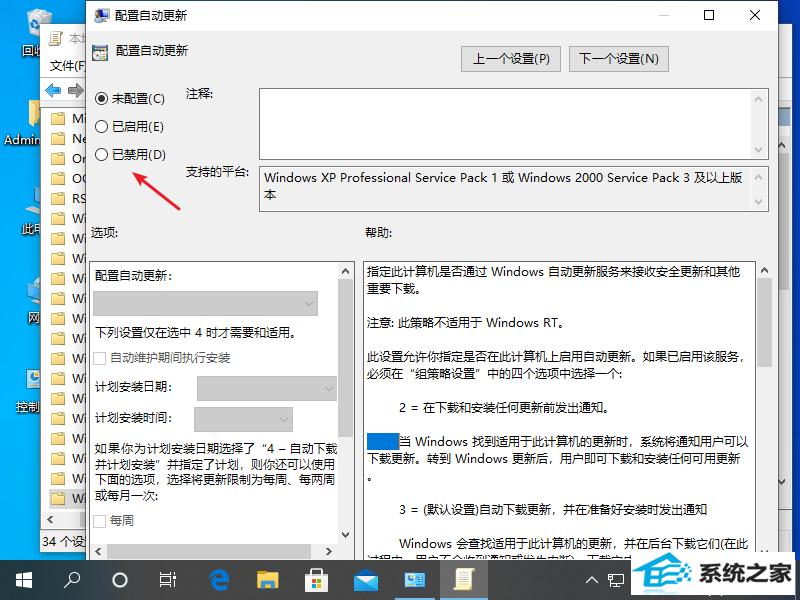Viewport: 800px width, 600px height.
Task: Open Mail app from taskbar
Action: click(x=365, y=581)
